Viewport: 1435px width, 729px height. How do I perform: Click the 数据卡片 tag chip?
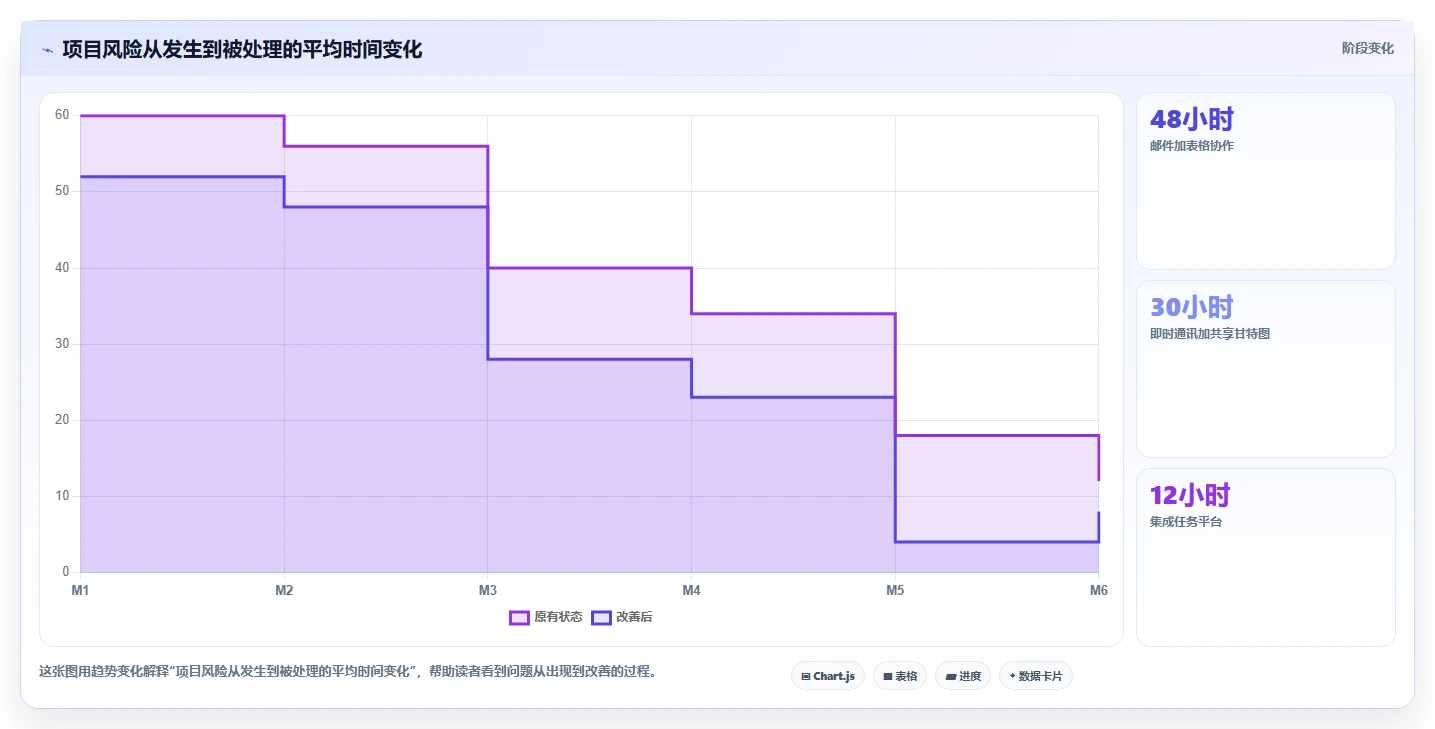[x=1036, y=676]
